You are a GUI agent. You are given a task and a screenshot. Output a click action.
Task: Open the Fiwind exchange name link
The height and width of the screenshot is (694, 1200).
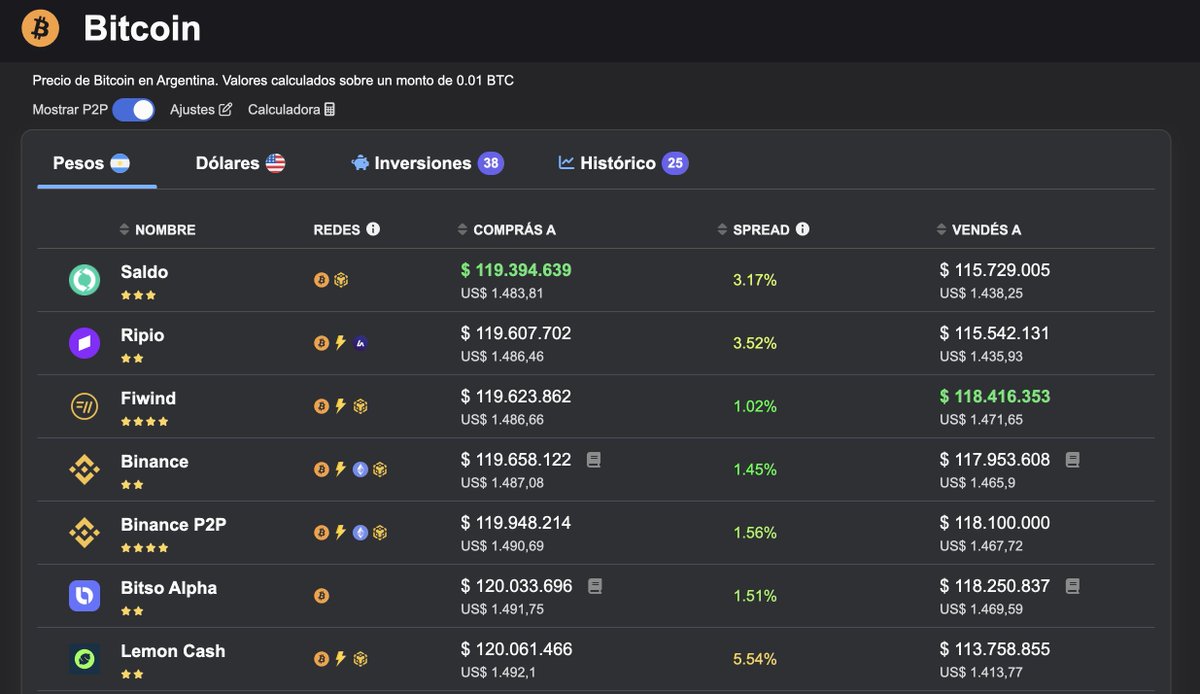(x=148, y=398)
